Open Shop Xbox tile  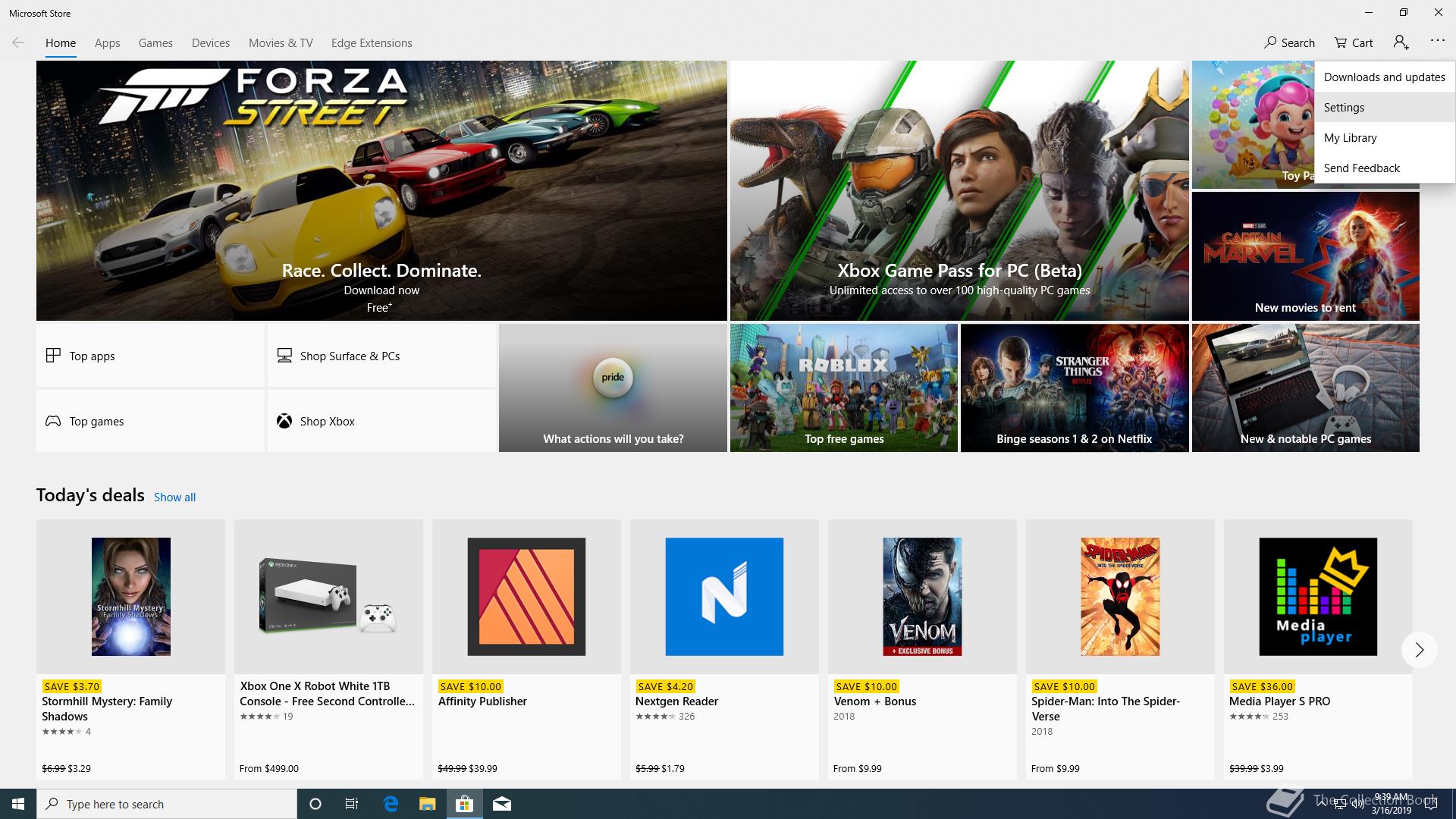coord(381,421)
